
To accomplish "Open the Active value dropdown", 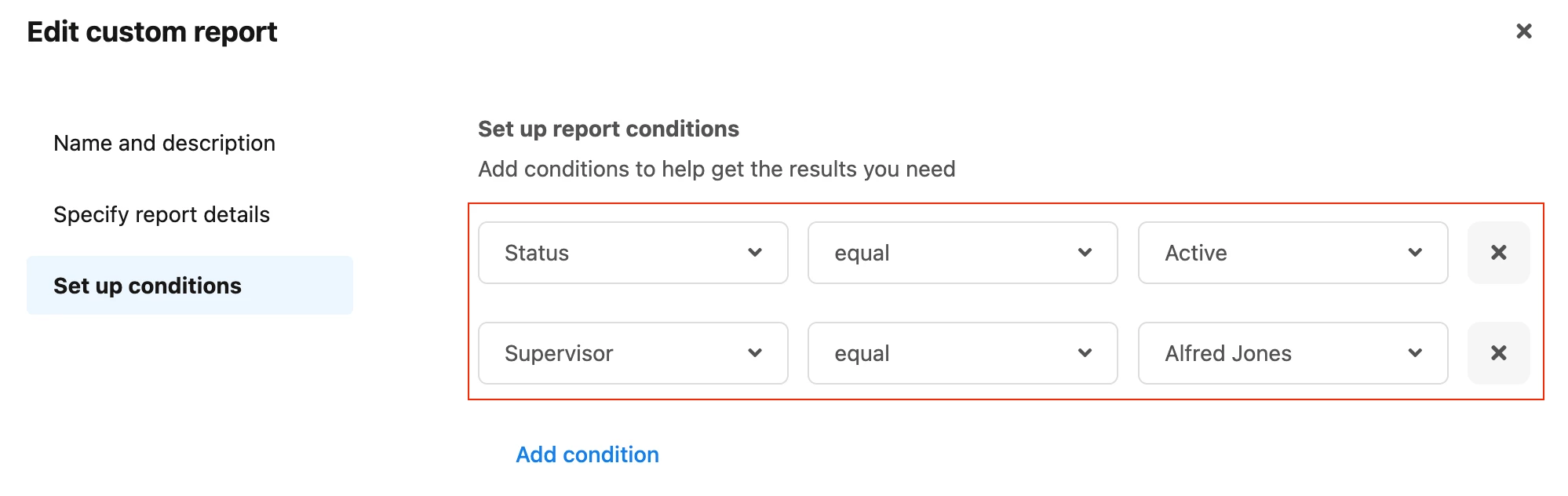I will (1293, 253).
